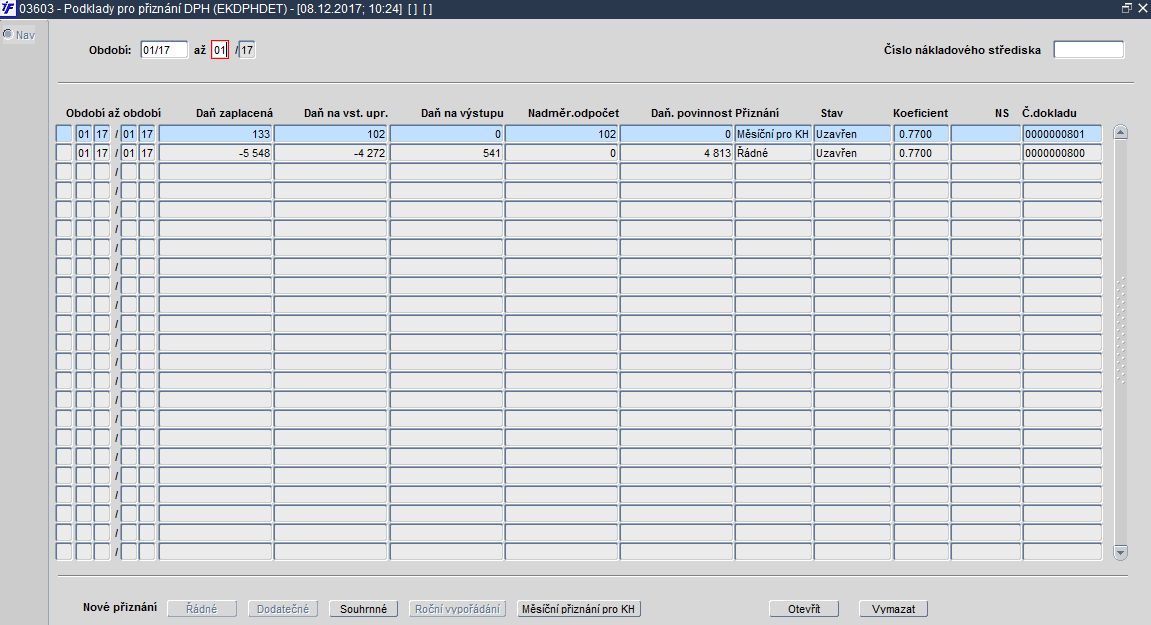Click the Období start field 01/17
Viewport: 1151px width, 625px height.
164,50
